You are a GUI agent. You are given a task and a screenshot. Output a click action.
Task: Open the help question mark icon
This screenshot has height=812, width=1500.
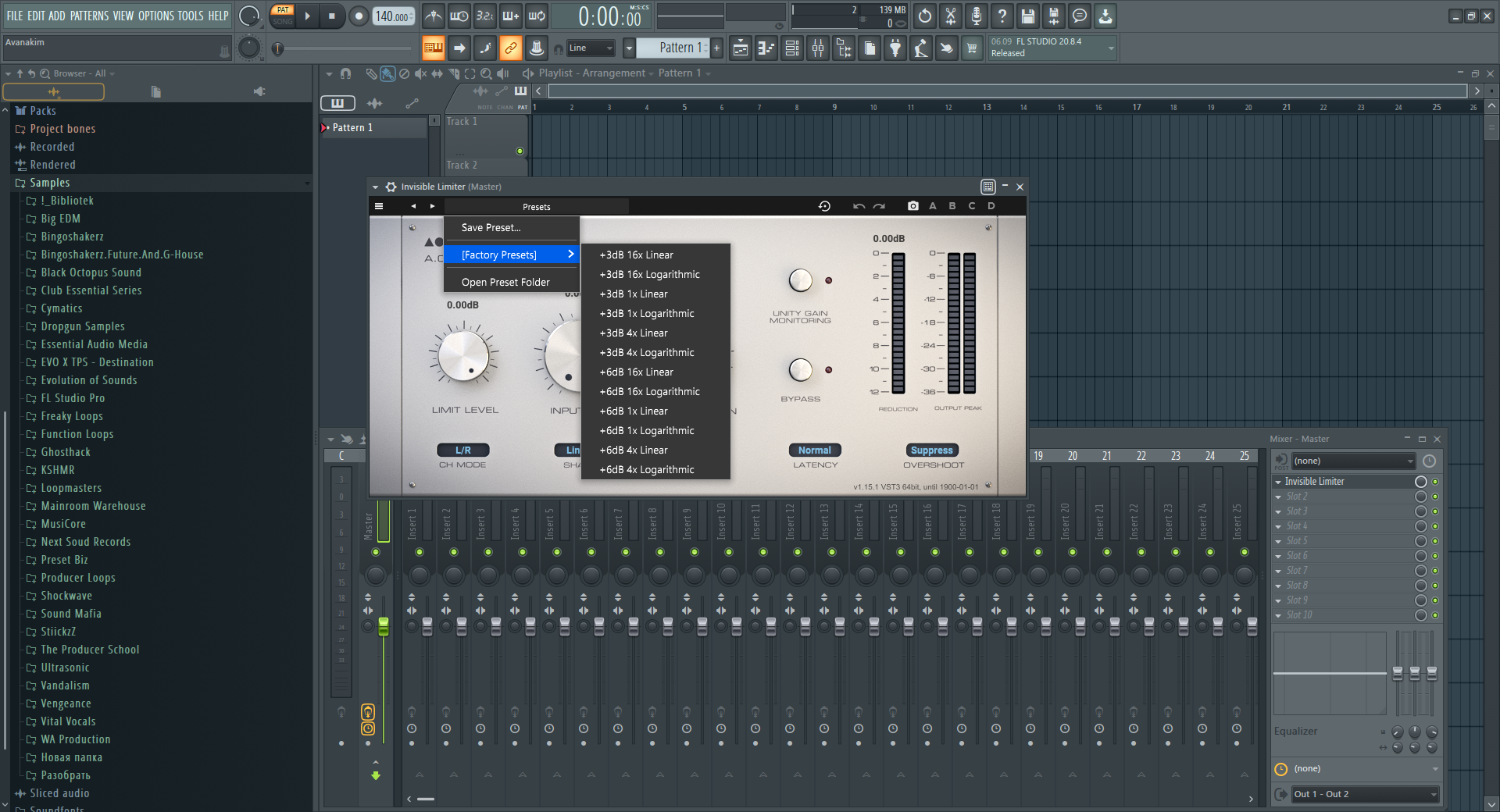tap(1002, 16)
